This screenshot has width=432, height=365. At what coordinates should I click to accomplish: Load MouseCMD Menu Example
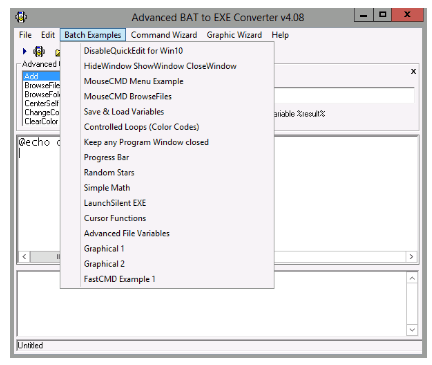pyautogui.click(x=167, y=81)
